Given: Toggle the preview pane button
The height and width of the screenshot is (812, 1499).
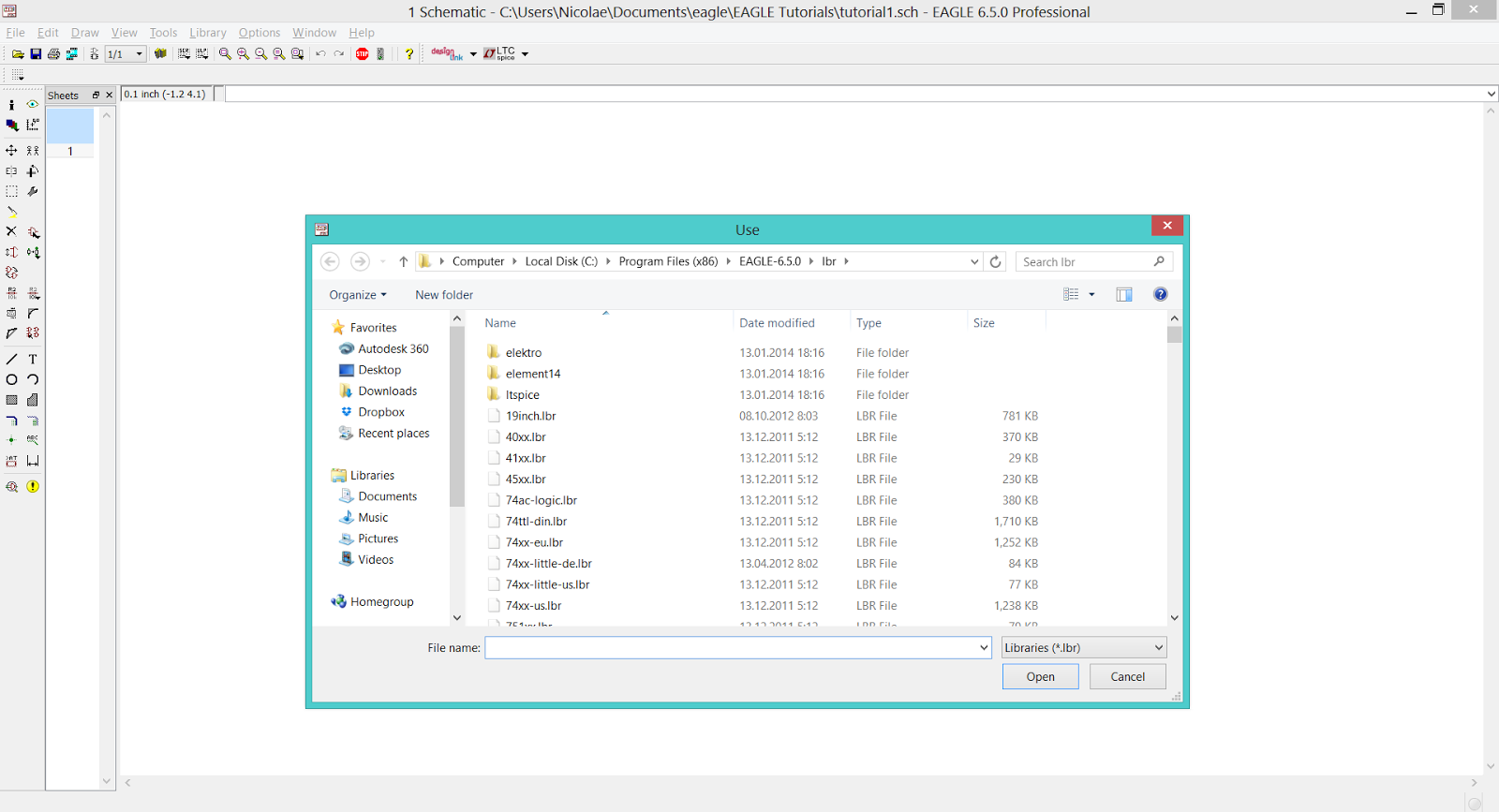Looking at the screenshot, I should click(1124, 295).
